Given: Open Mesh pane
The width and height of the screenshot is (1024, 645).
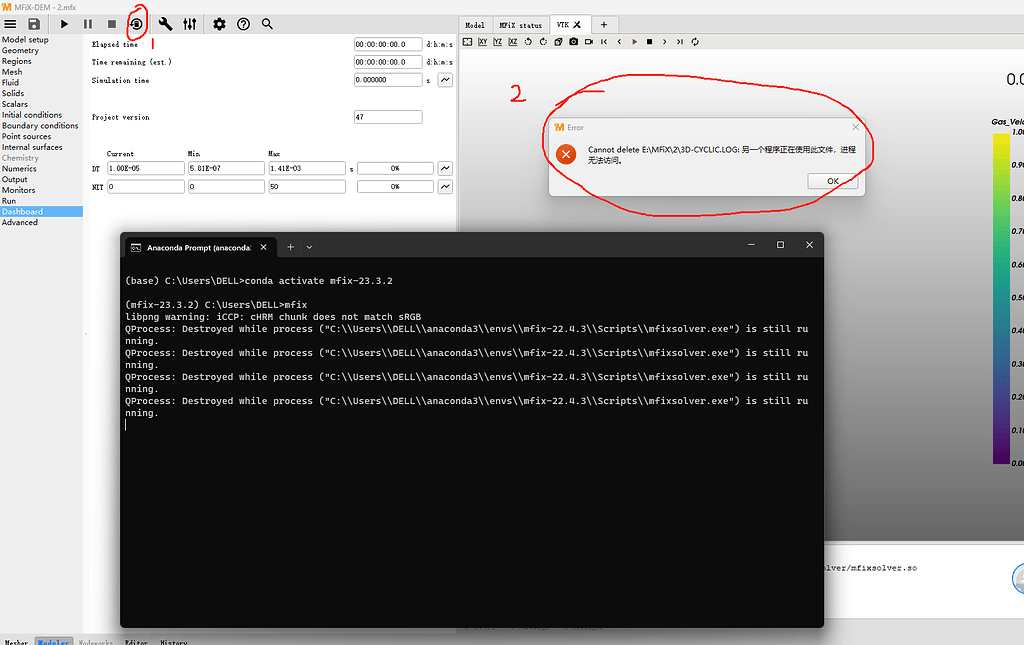Looking at the screenshot, I should [x=12, y=72].
